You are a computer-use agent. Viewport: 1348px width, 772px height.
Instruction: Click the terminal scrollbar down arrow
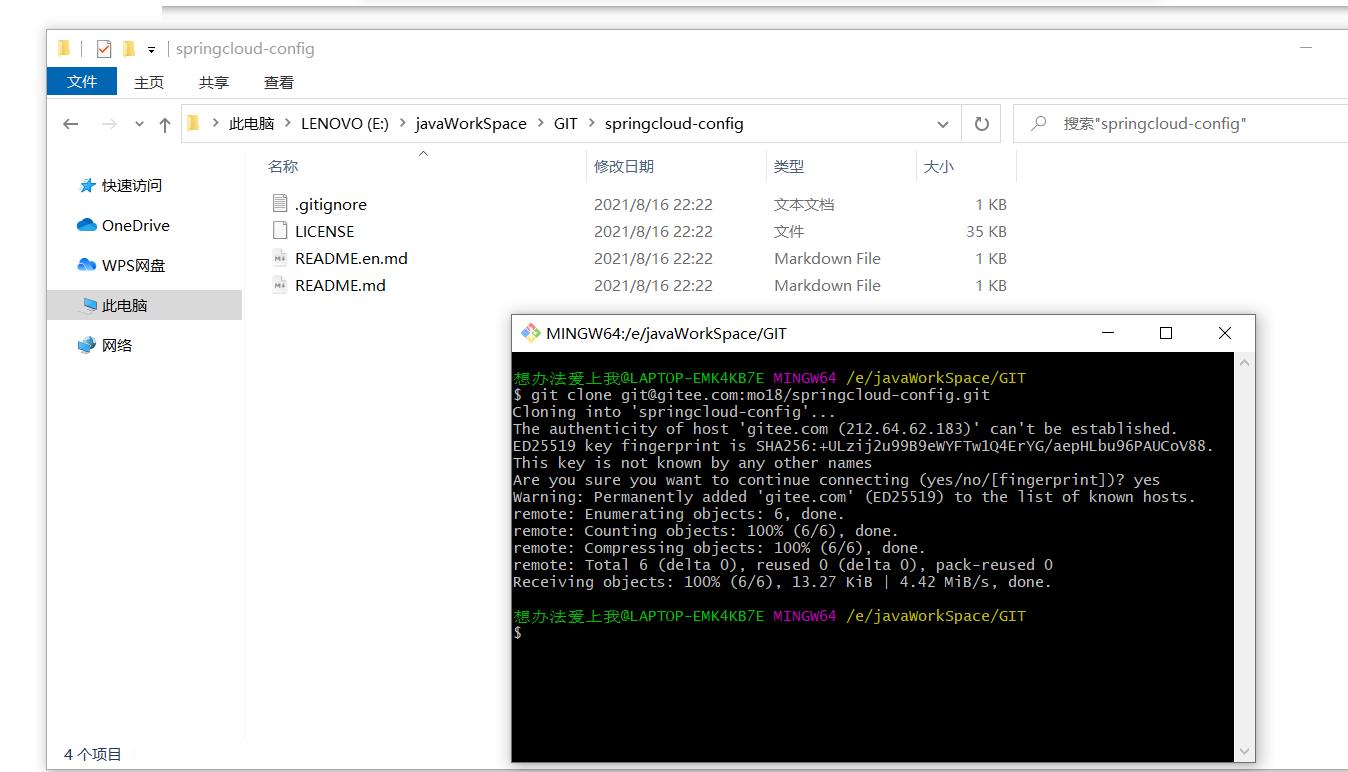point(1245,751)
